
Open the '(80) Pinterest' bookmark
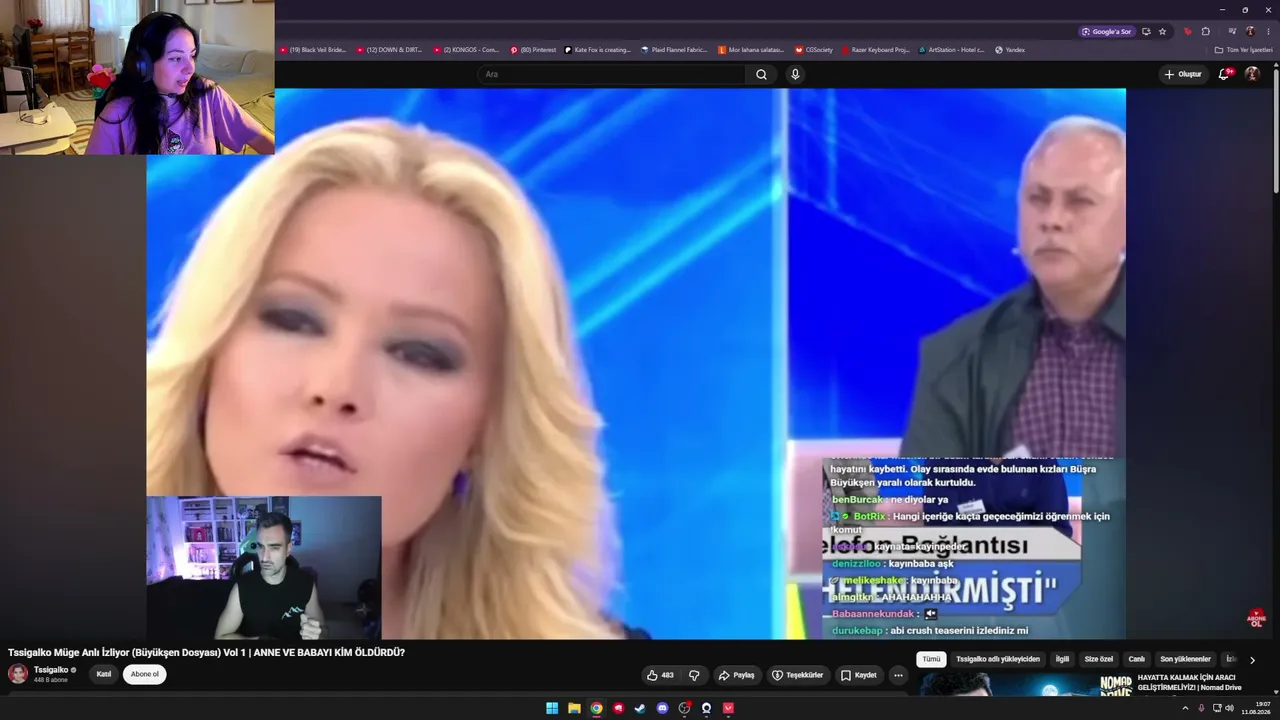[x=533, y=50]
